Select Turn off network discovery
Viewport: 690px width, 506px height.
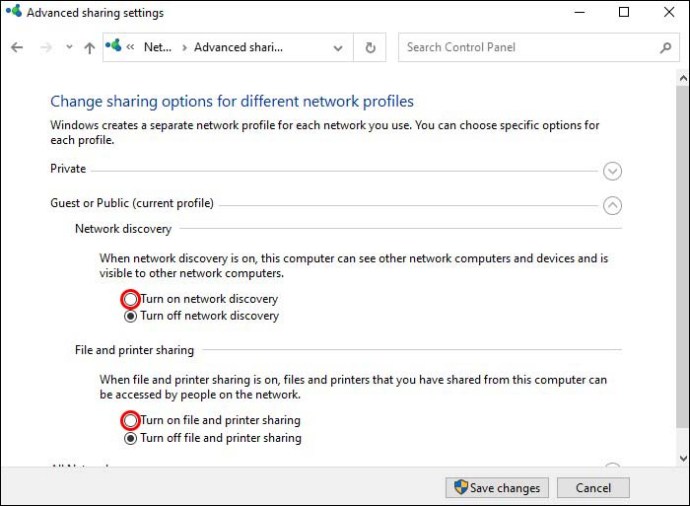tap(130, 316)
